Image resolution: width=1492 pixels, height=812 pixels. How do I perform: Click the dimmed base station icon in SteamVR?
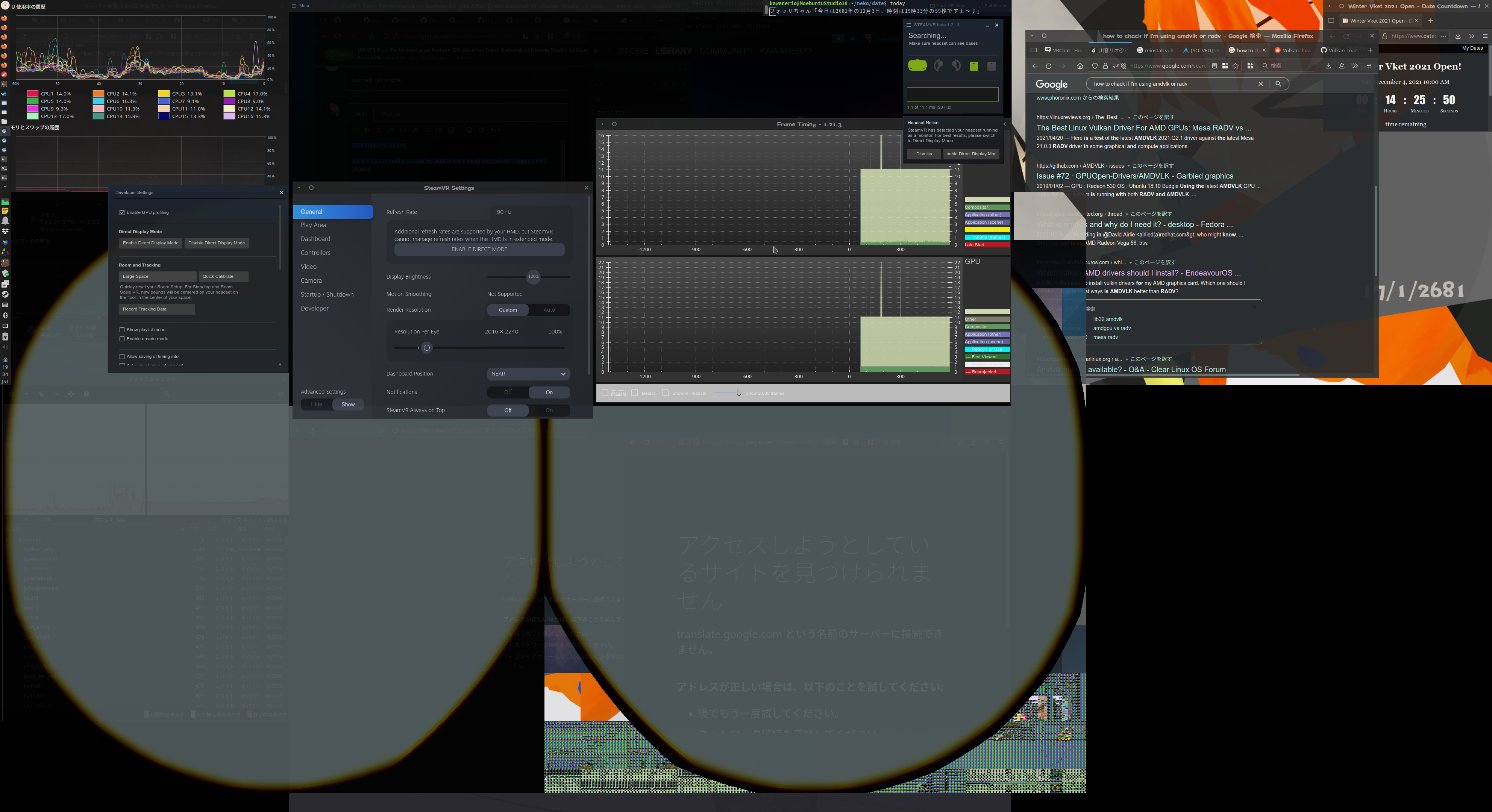coord(992,66)
